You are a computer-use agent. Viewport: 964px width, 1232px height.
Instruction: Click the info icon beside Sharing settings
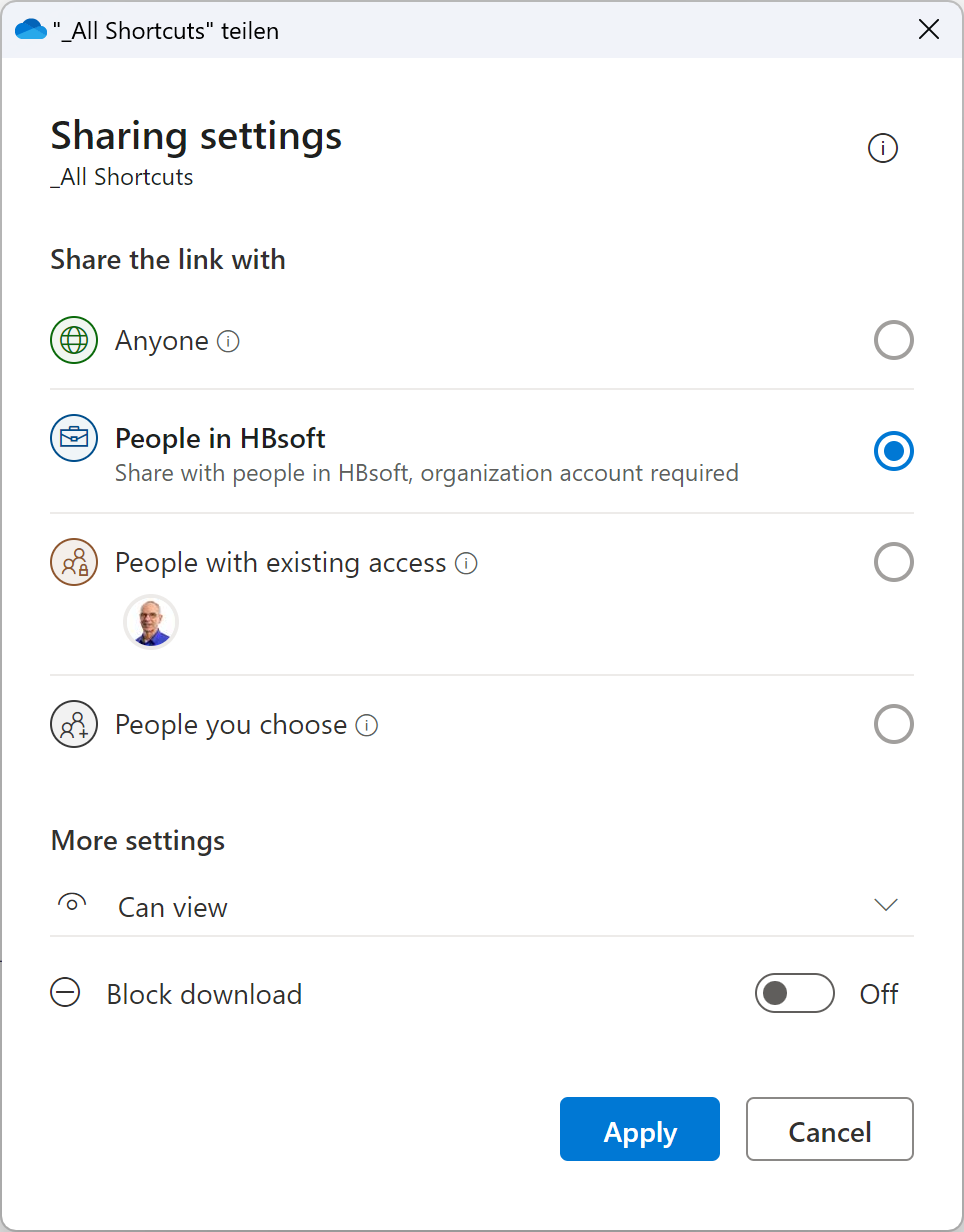882,149
